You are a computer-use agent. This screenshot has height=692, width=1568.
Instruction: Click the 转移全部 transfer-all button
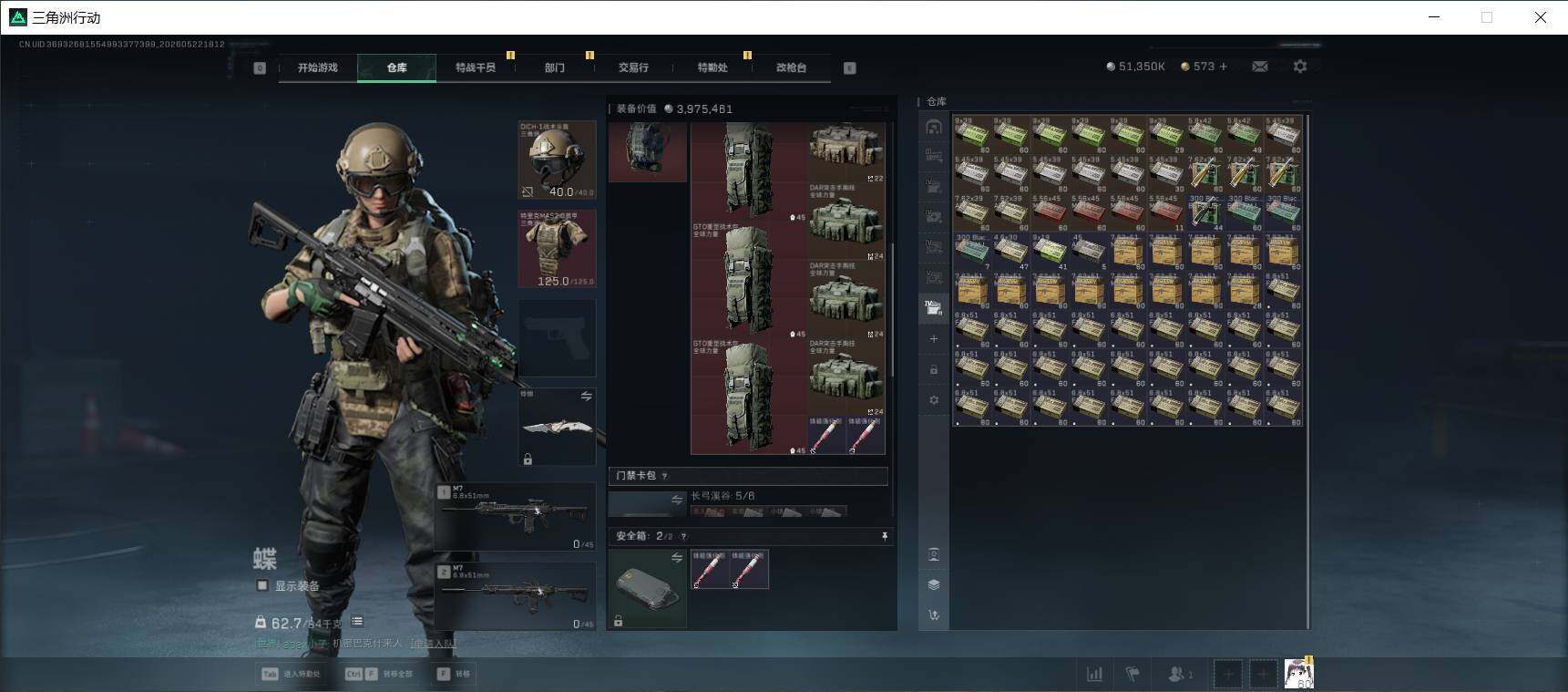379,674
